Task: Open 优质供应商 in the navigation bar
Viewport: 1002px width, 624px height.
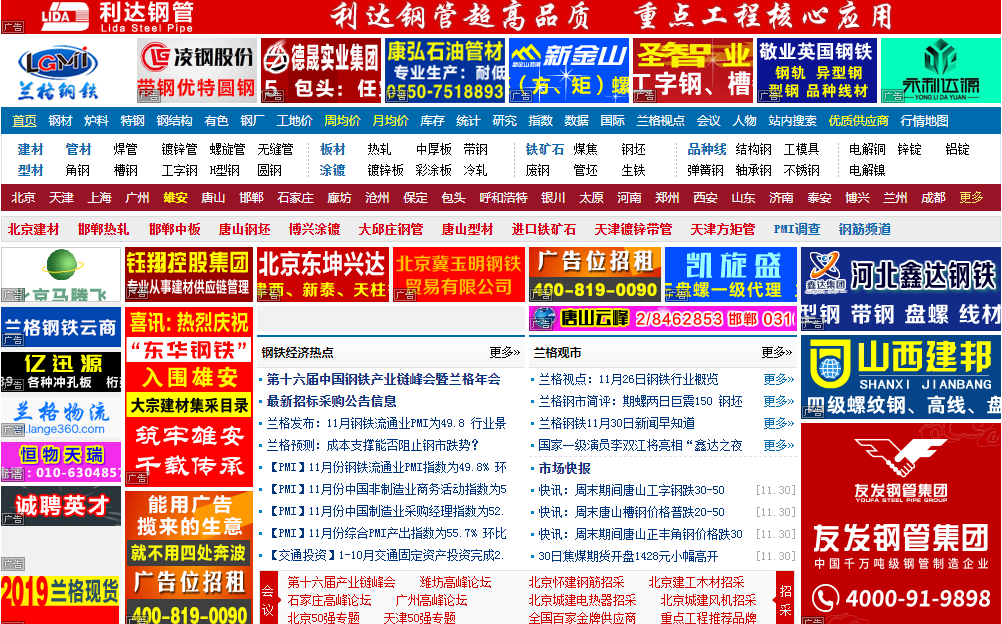Action: tap(858, 121)
